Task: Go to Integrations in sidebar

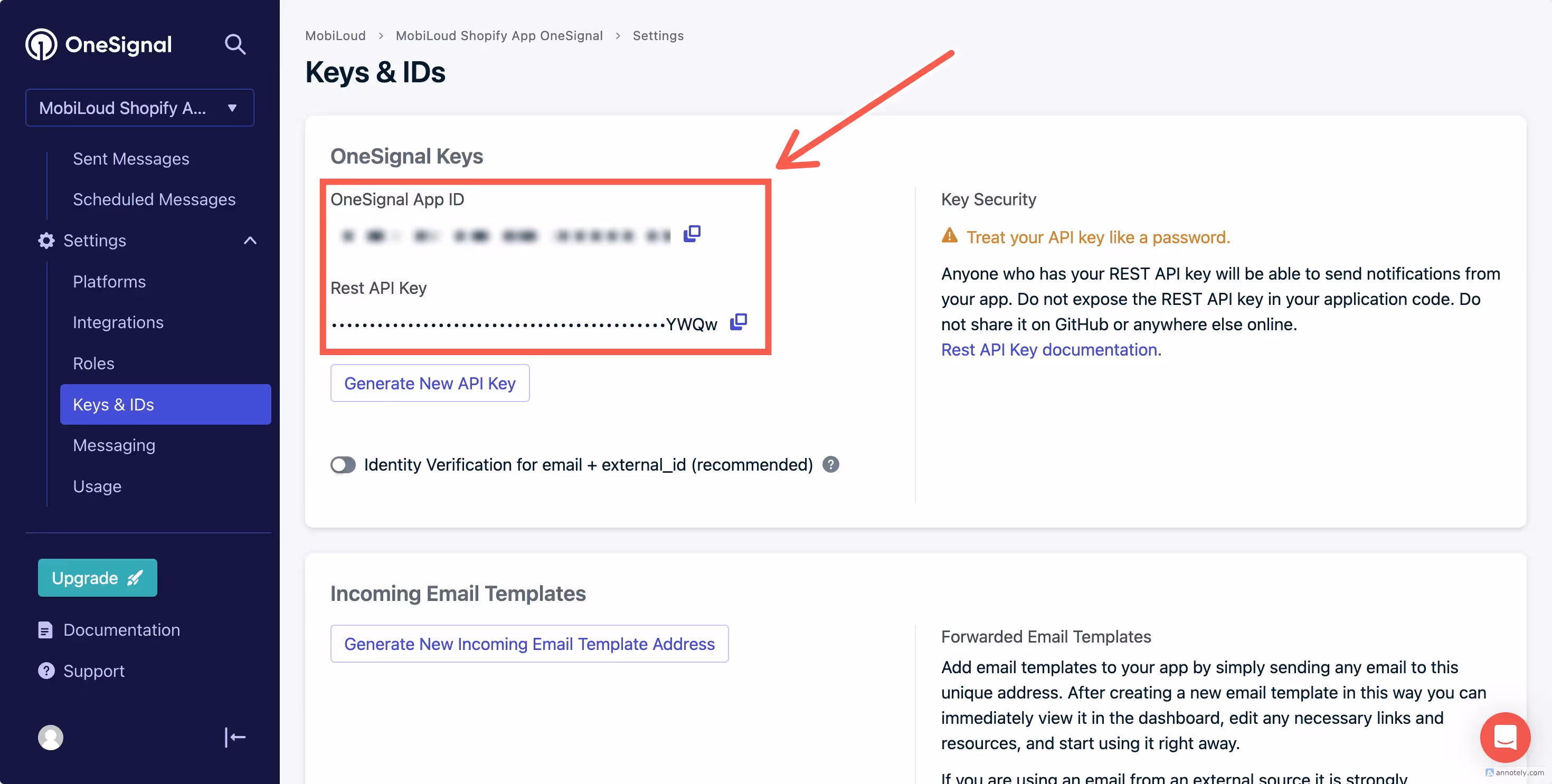Action: (x=118, y=322)
